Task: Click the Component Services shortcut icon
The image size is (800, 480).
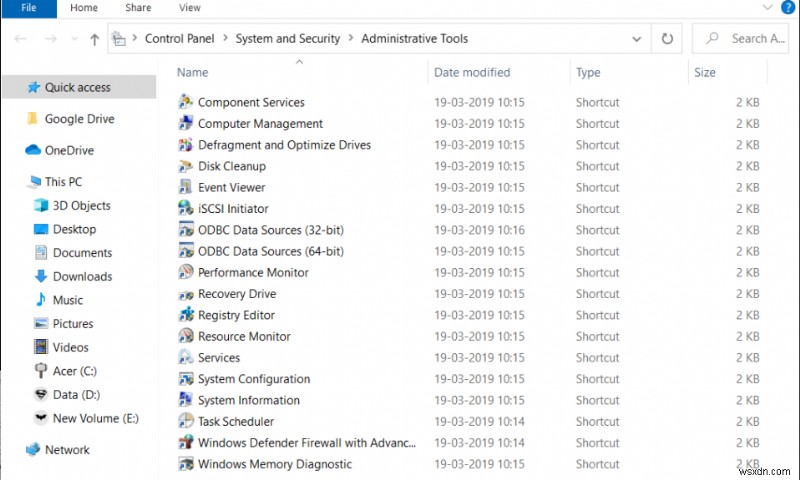Action: tap(185, 102)
